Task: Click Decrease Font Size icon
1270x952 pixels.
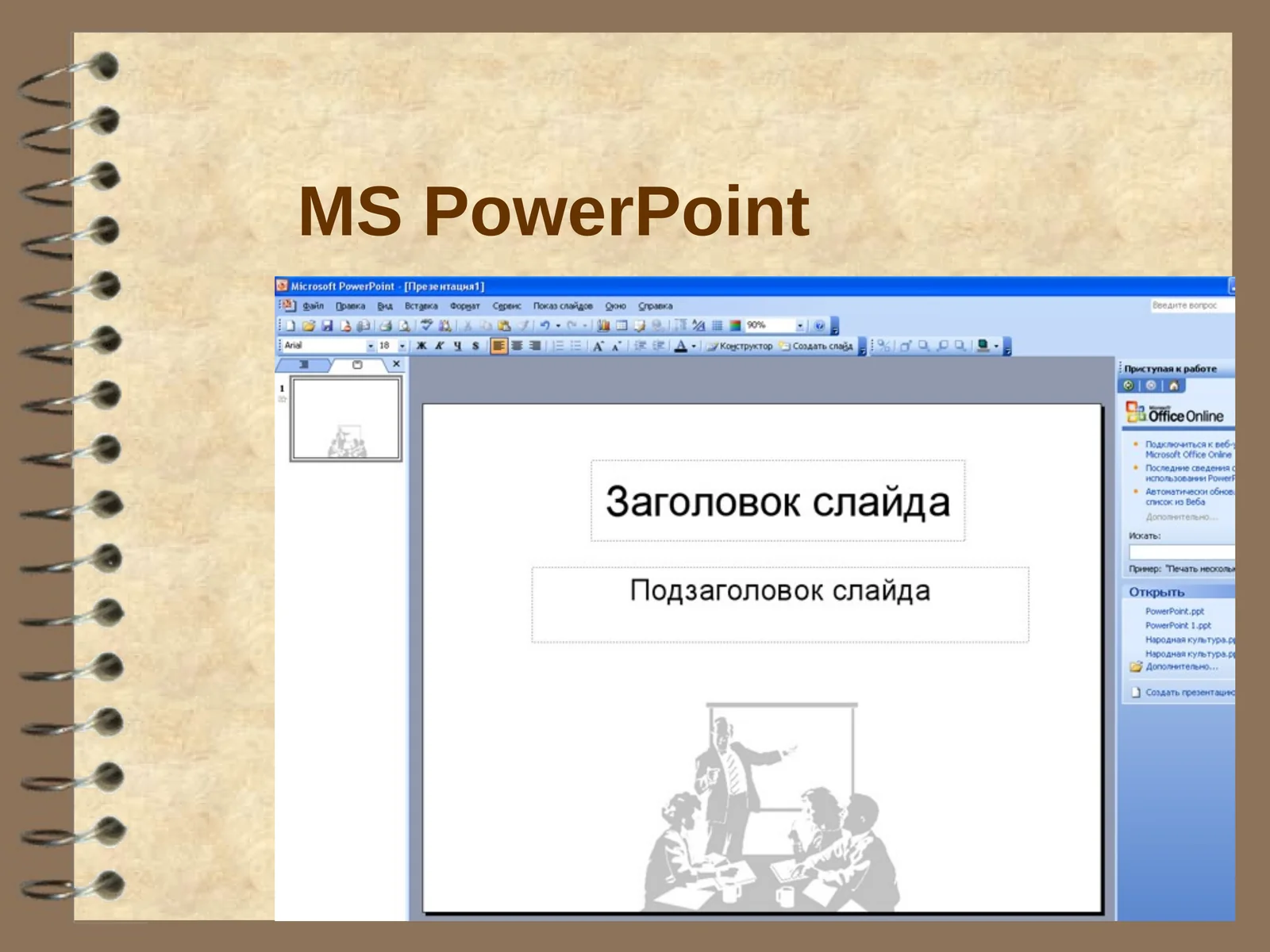Action: [617, 346]
